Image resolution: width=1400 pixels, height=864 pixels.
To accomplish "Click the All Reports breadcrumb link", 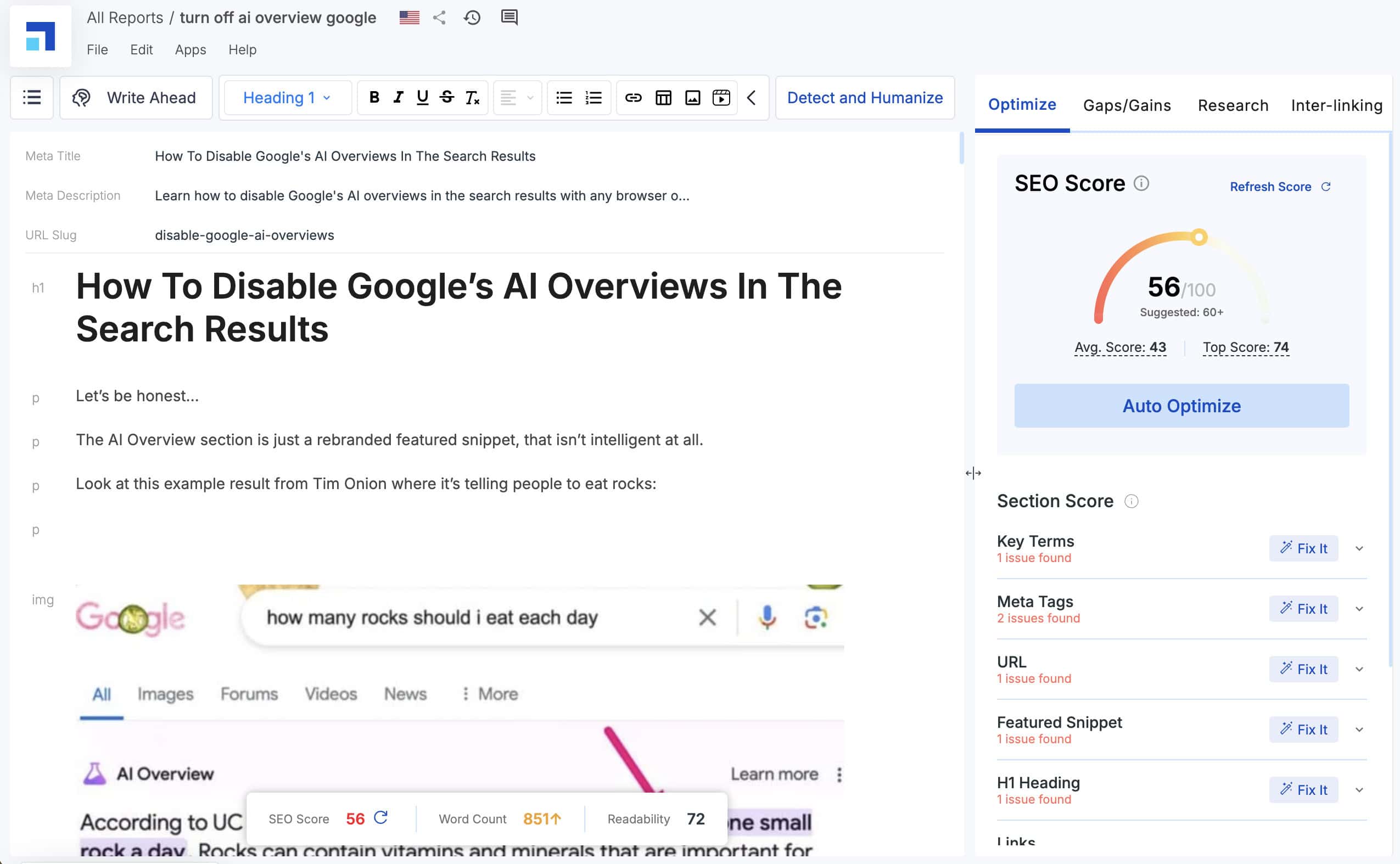I will coord(125,18).
